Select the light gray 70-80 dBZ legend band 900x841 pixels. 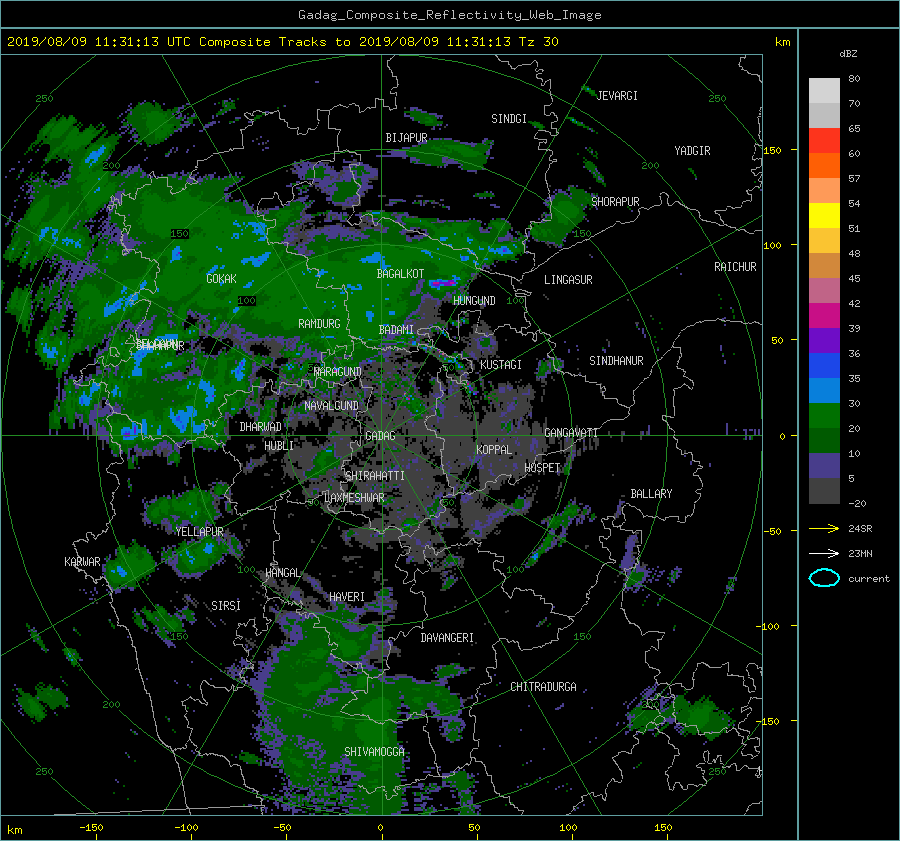click(x=824, y=90)
